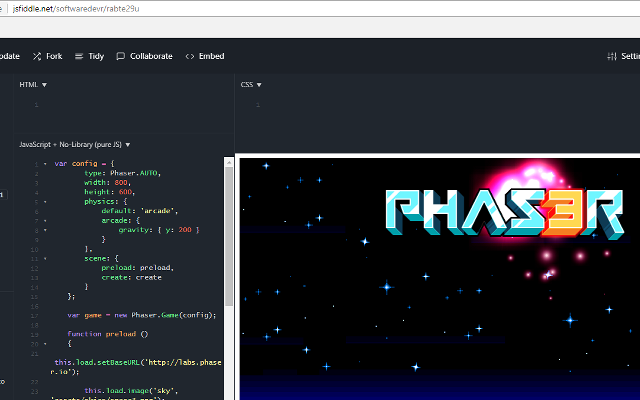Click the Embed code brackets icon
Image resolution: width=640 pixels, height=400 pixels.
coord(190,56)
